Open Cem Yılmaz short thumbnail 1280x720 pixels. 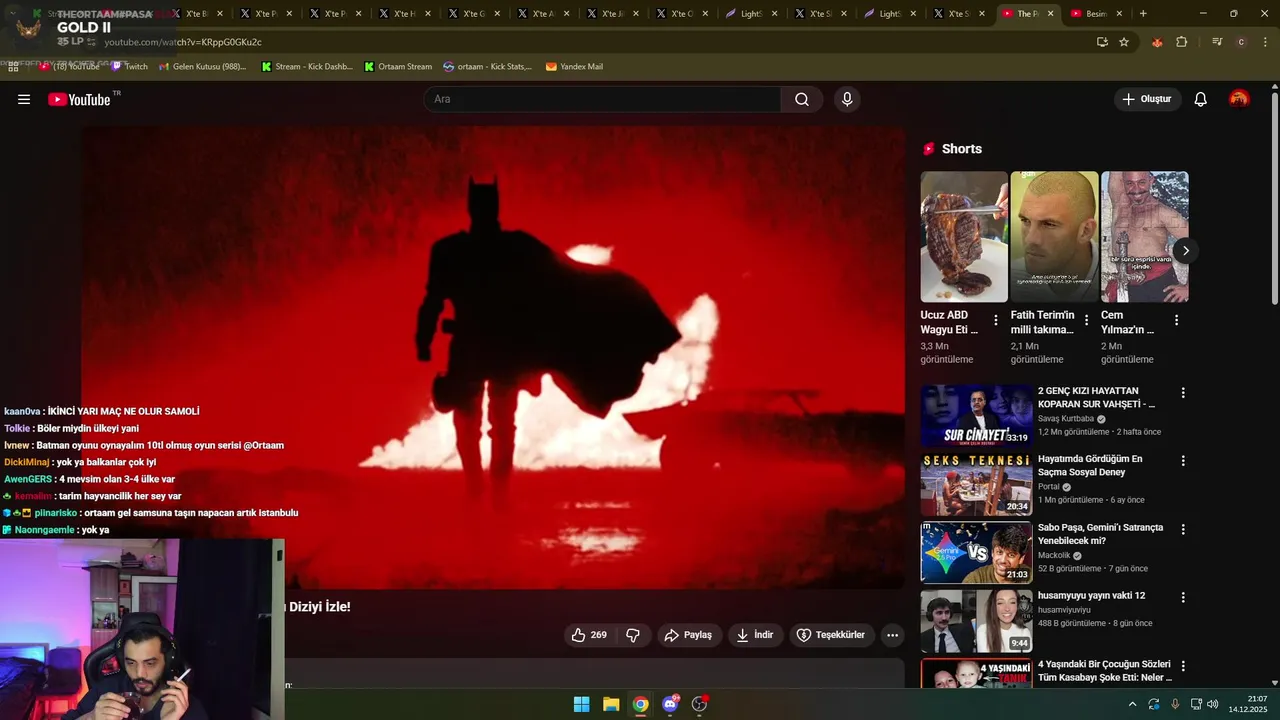pos(1145,237)
